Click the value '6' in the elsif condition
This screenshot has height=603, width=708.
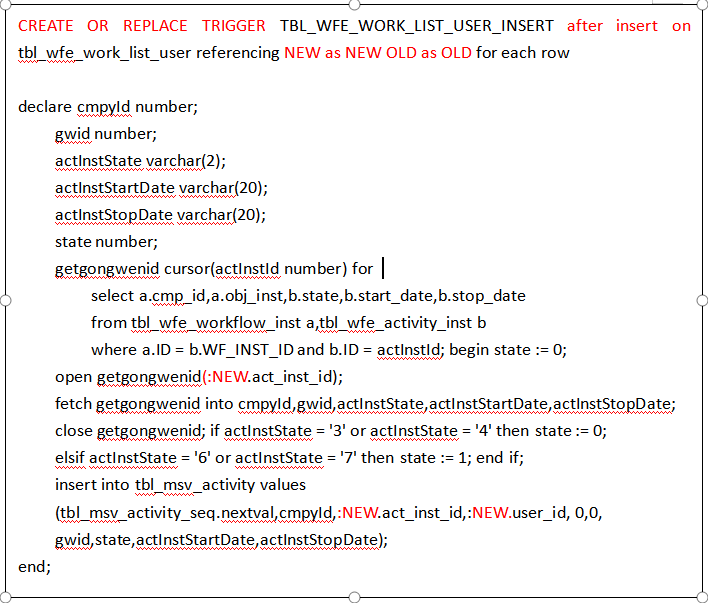pyautogui.click(x=203, y=458)
